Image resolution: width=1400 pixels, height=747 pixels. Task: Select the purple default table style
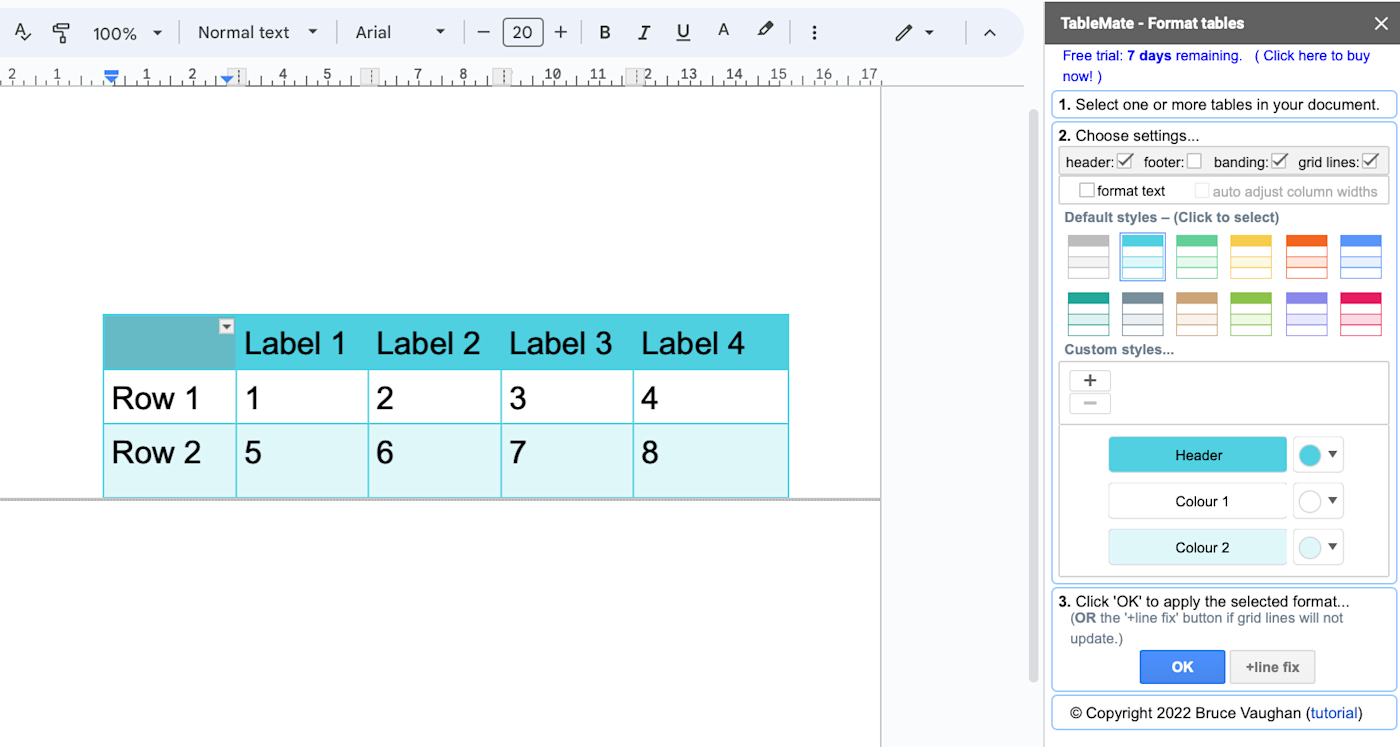click(x=1306, y=314)
